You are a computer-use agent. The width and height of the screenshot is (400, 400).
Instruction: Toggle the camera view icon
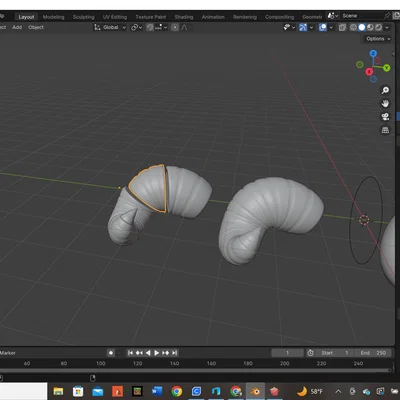pyautogui.click(x=385, y=117)
